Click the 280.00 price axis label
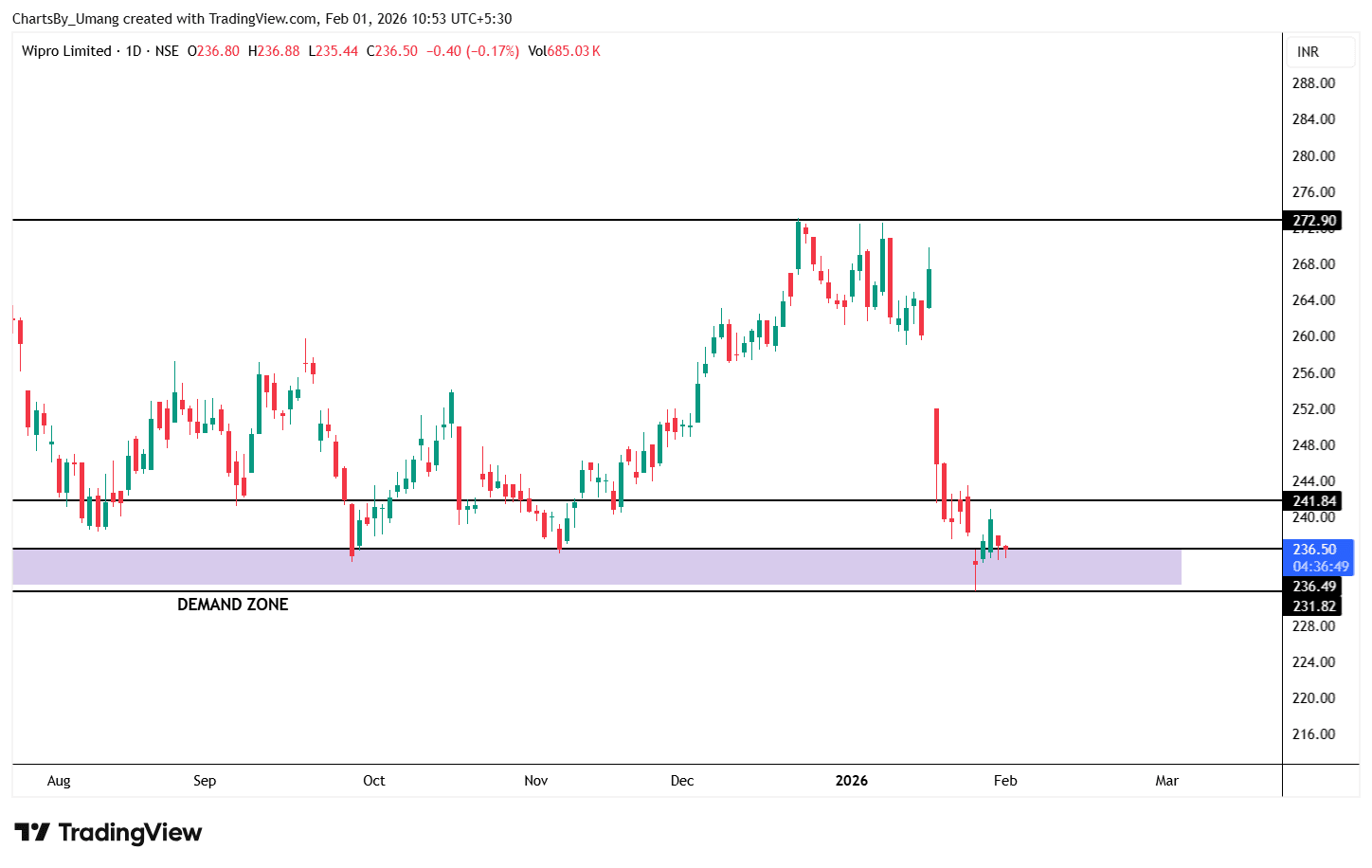Image resolution: width=1372 pixels, height=868 pixels. click(1314, 156)
